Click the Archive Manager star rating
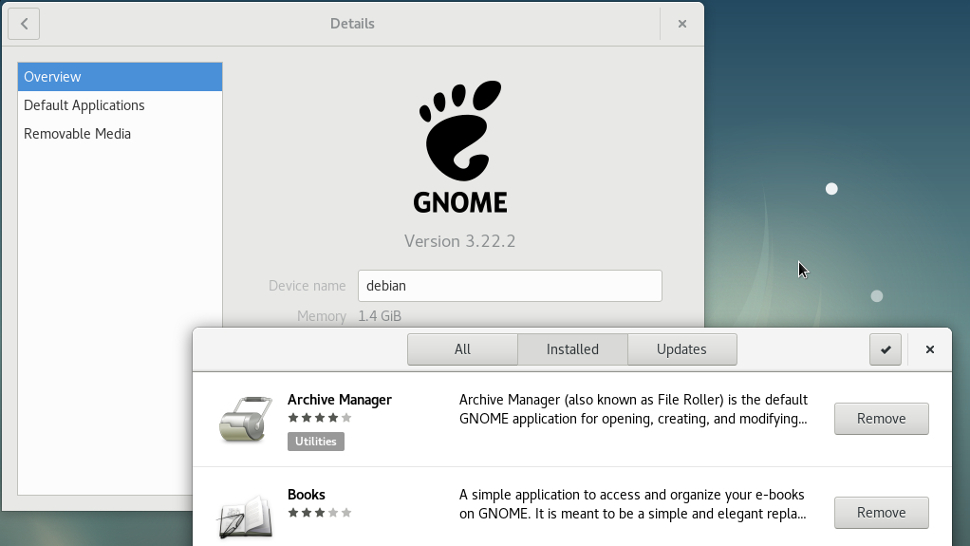This screenshot has height=546, width=970. coord(320,418)
